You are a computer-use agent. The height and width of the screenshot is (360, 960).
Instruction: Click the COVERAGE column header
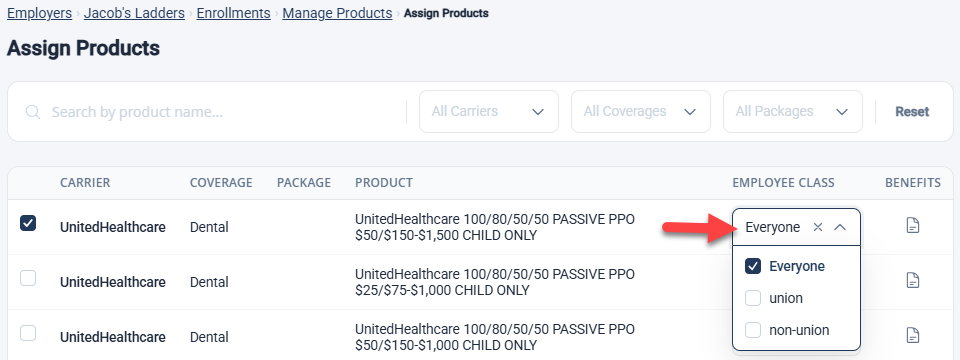tap(221, 182)
